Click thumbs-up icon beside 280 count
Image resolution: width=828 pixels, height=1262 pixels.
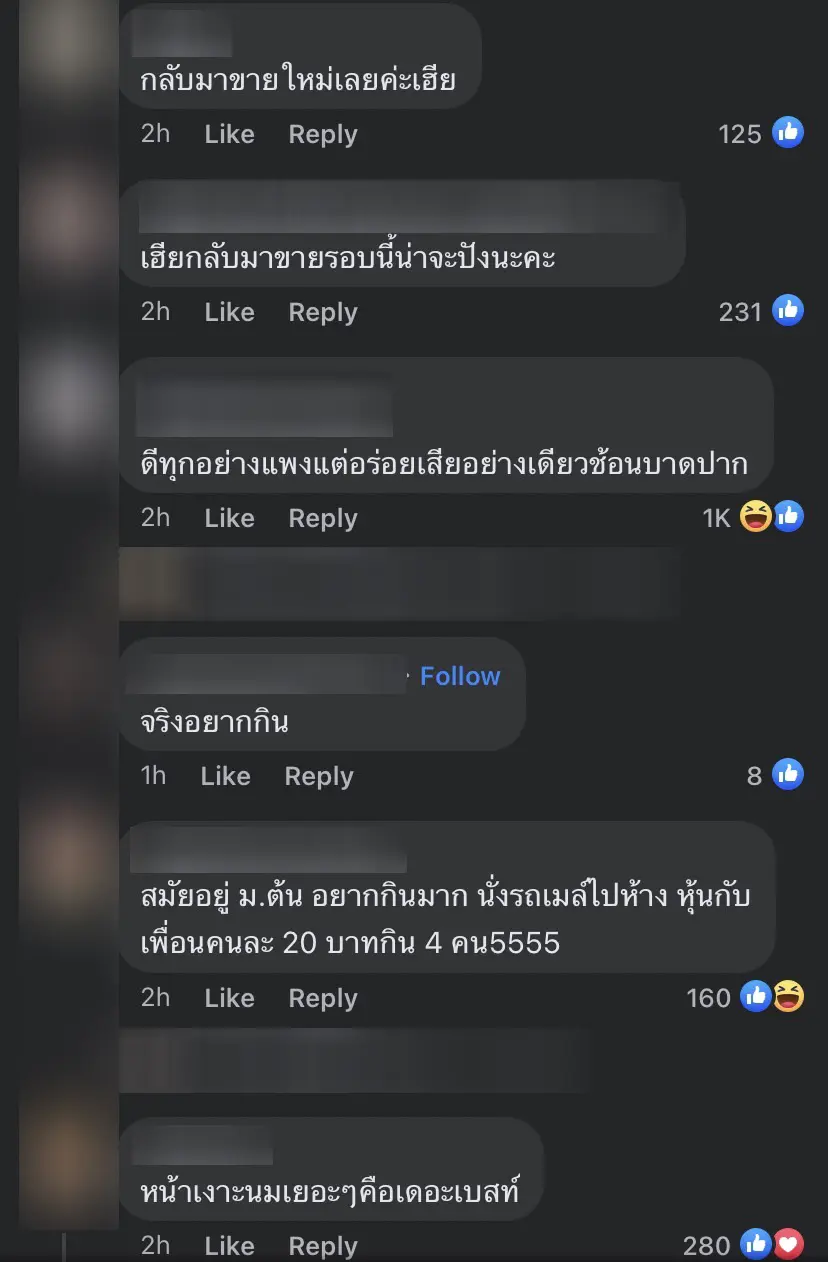tap(756, 1244)
